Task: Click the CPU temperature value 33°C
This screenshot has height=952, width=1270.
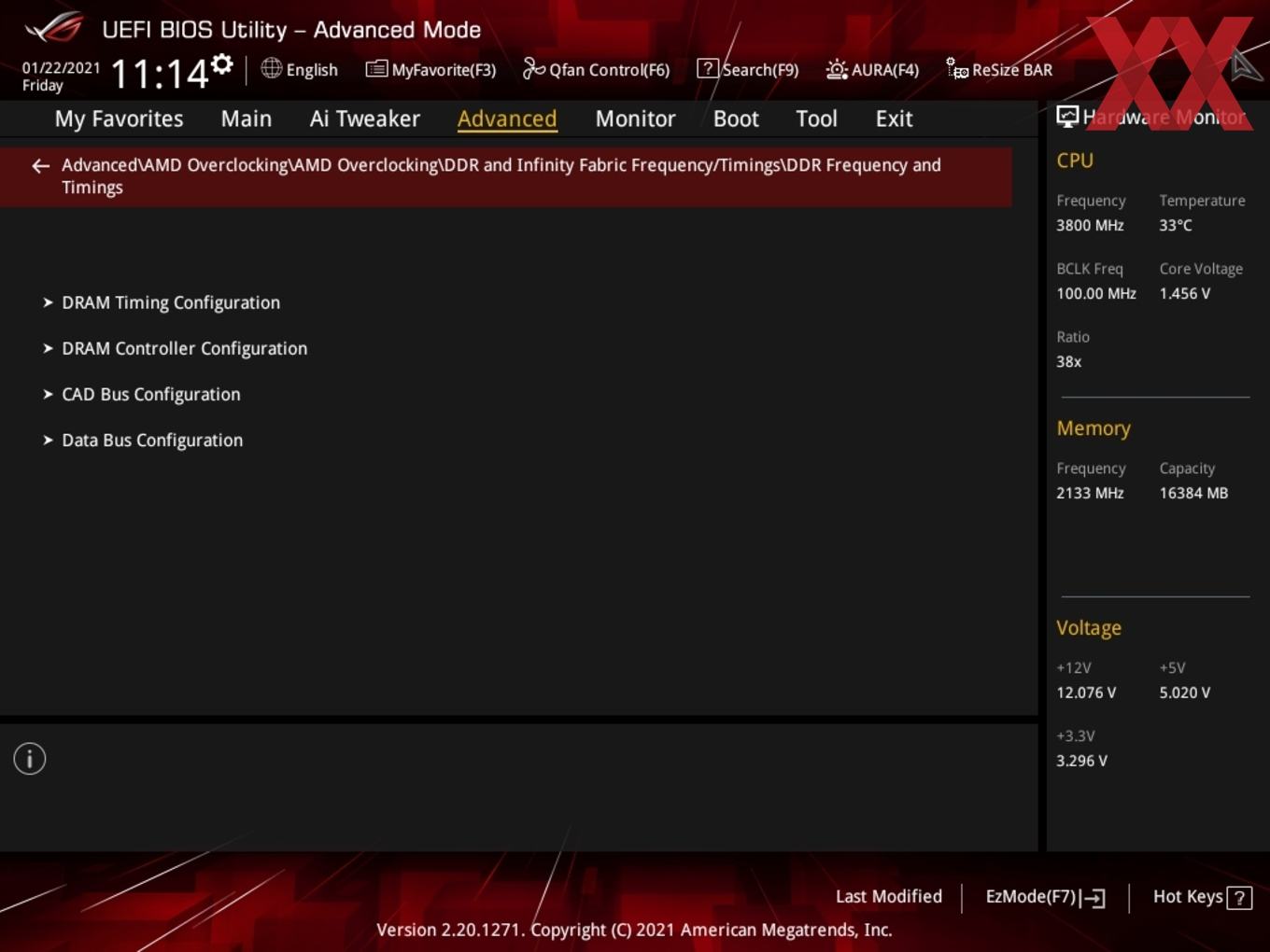Action: tap(1176, 225)
